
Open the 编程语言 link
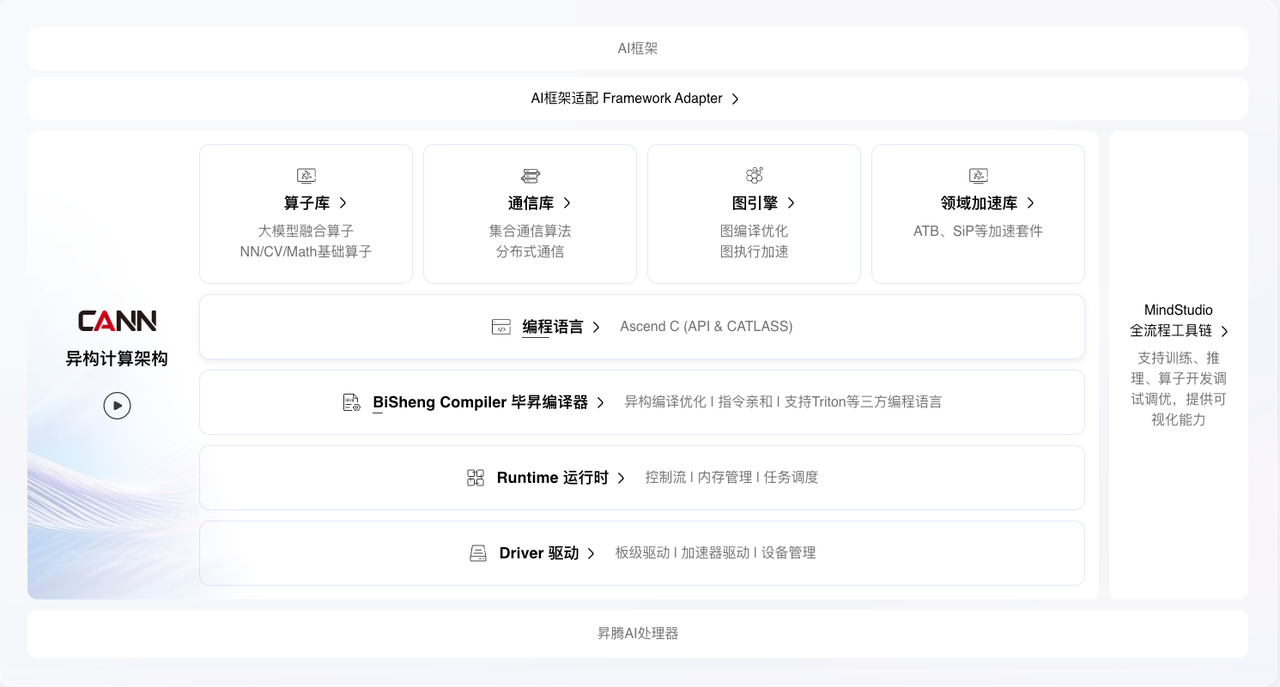click(553, 327)
